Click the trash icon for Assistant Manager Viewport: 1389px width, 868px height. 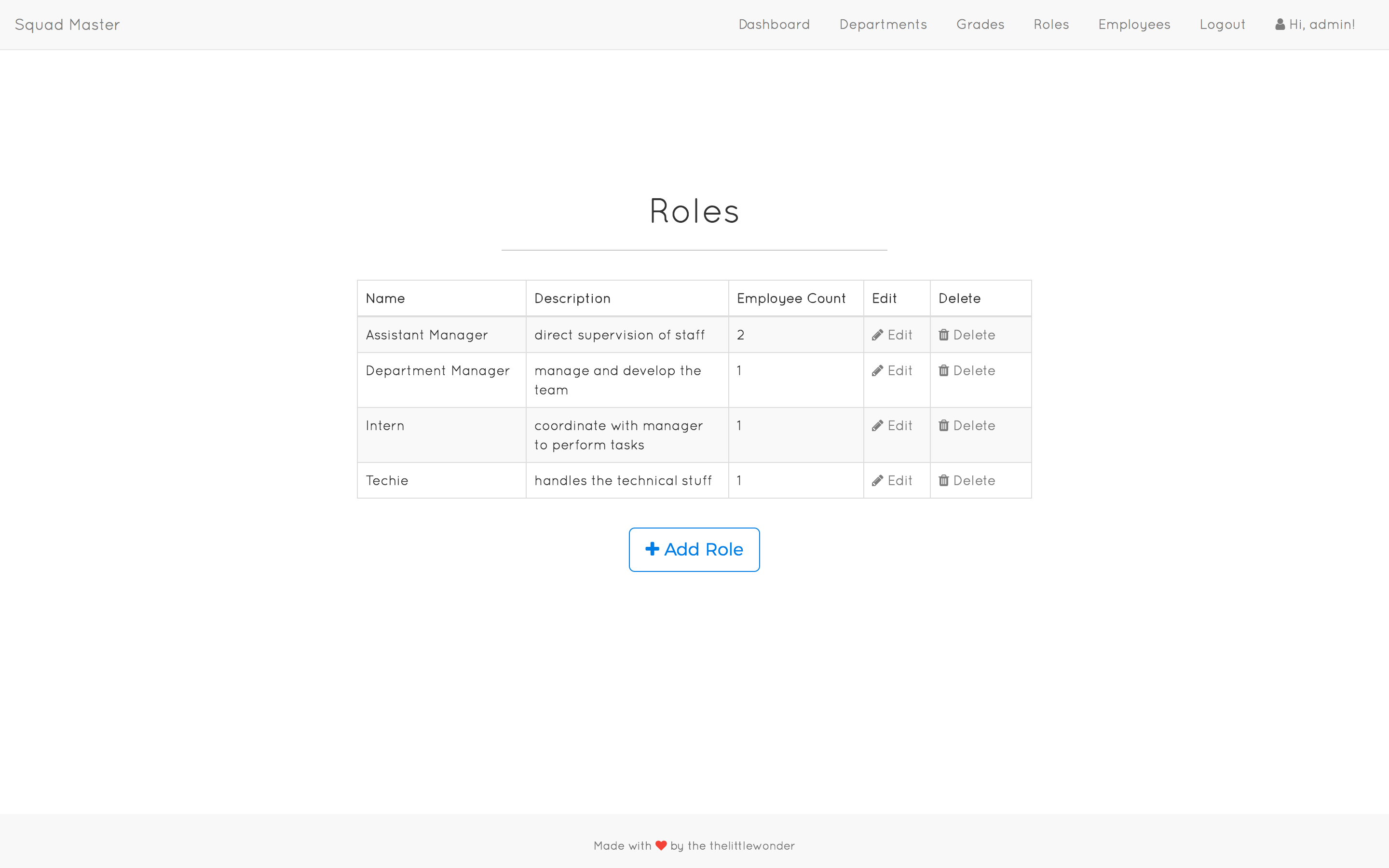tap(943, 335)
